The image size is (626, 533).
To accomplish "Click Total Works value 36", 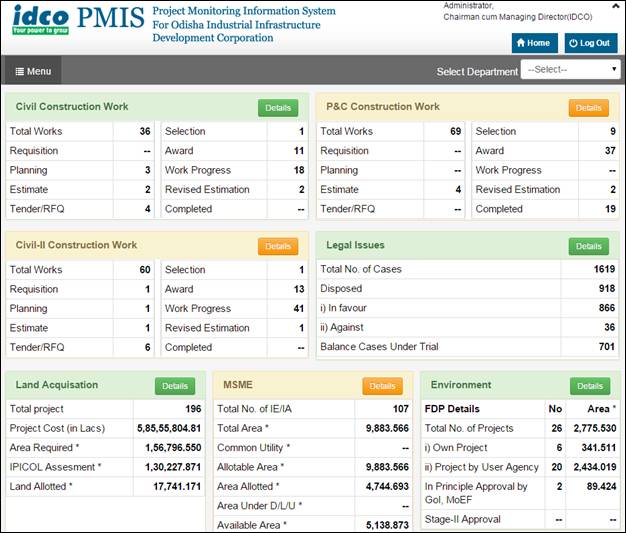I will coord(145,131).
